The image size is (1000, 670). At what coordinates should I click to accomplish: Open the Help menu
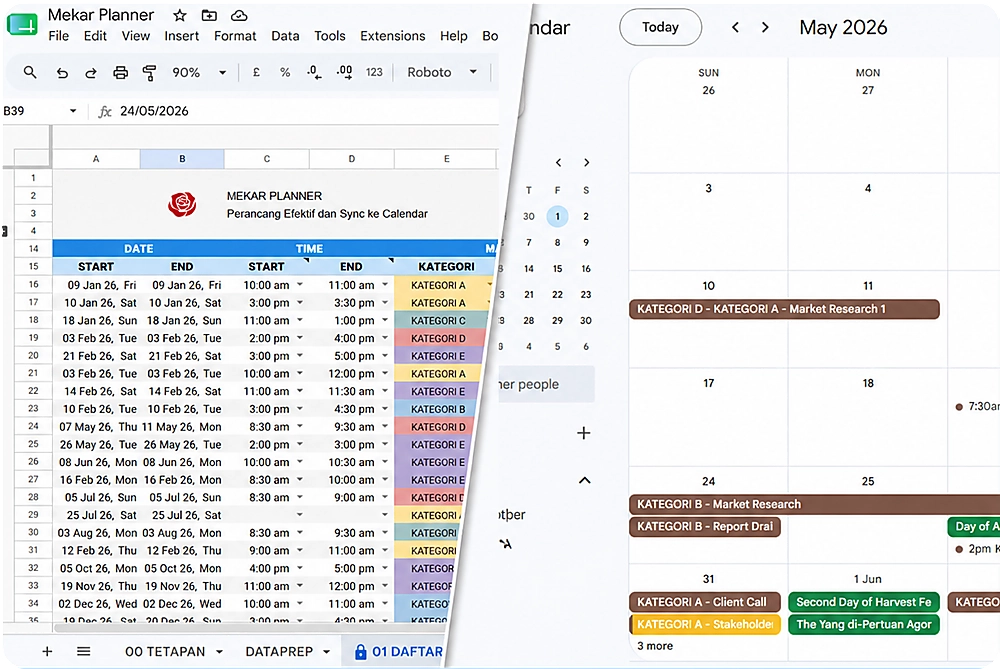453,36
